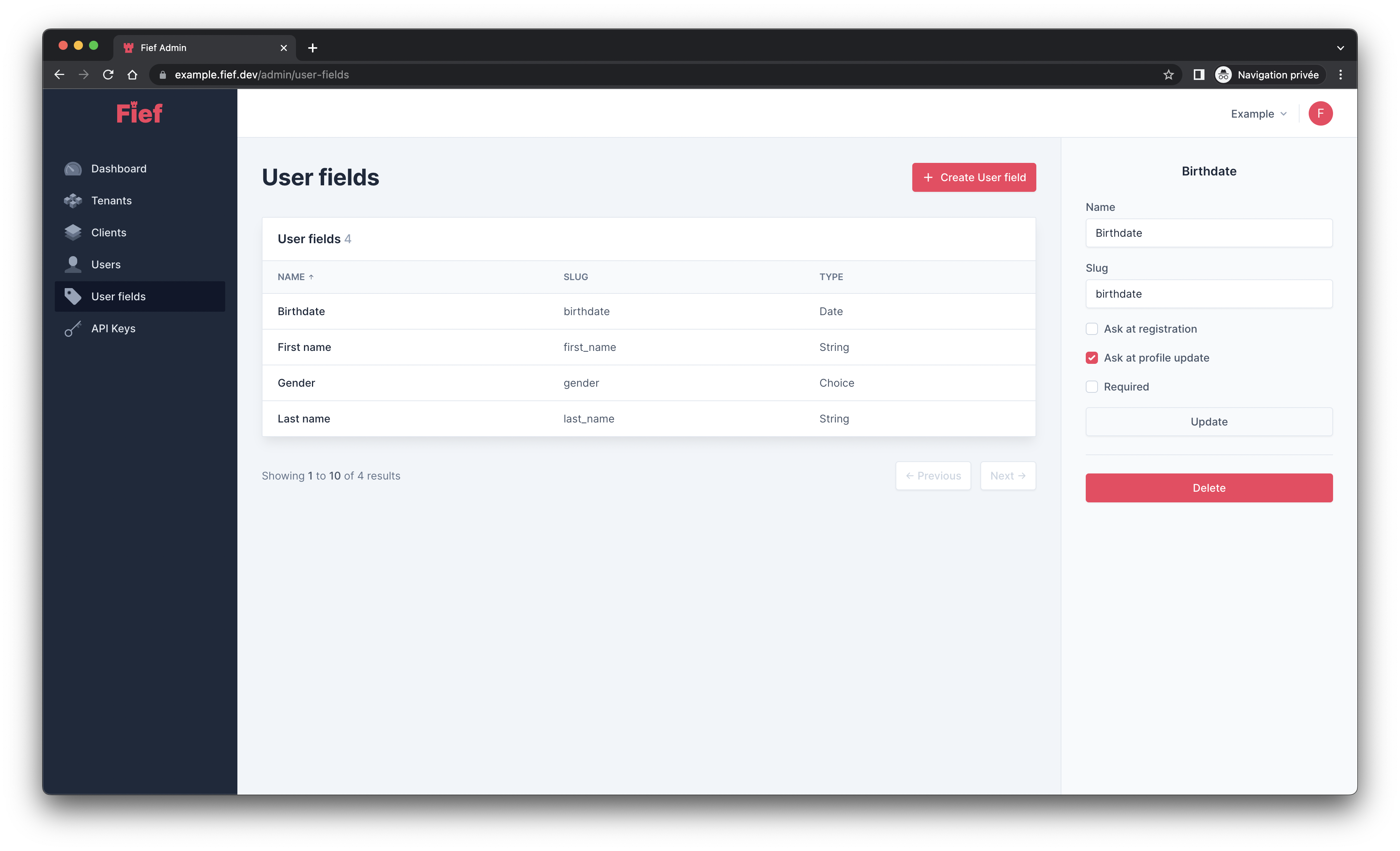Click the F user avatar
1400x851 pixels.
(x=1320, y=114)
